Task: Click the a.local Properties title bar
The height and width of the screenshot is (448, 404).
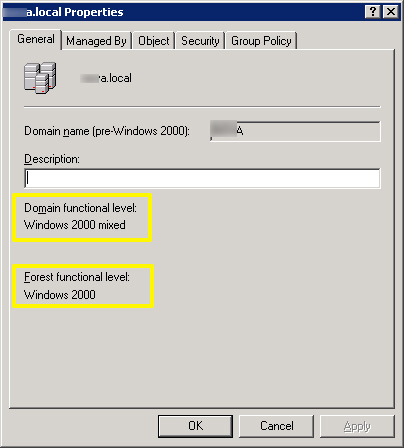Action: coord(183,12)
